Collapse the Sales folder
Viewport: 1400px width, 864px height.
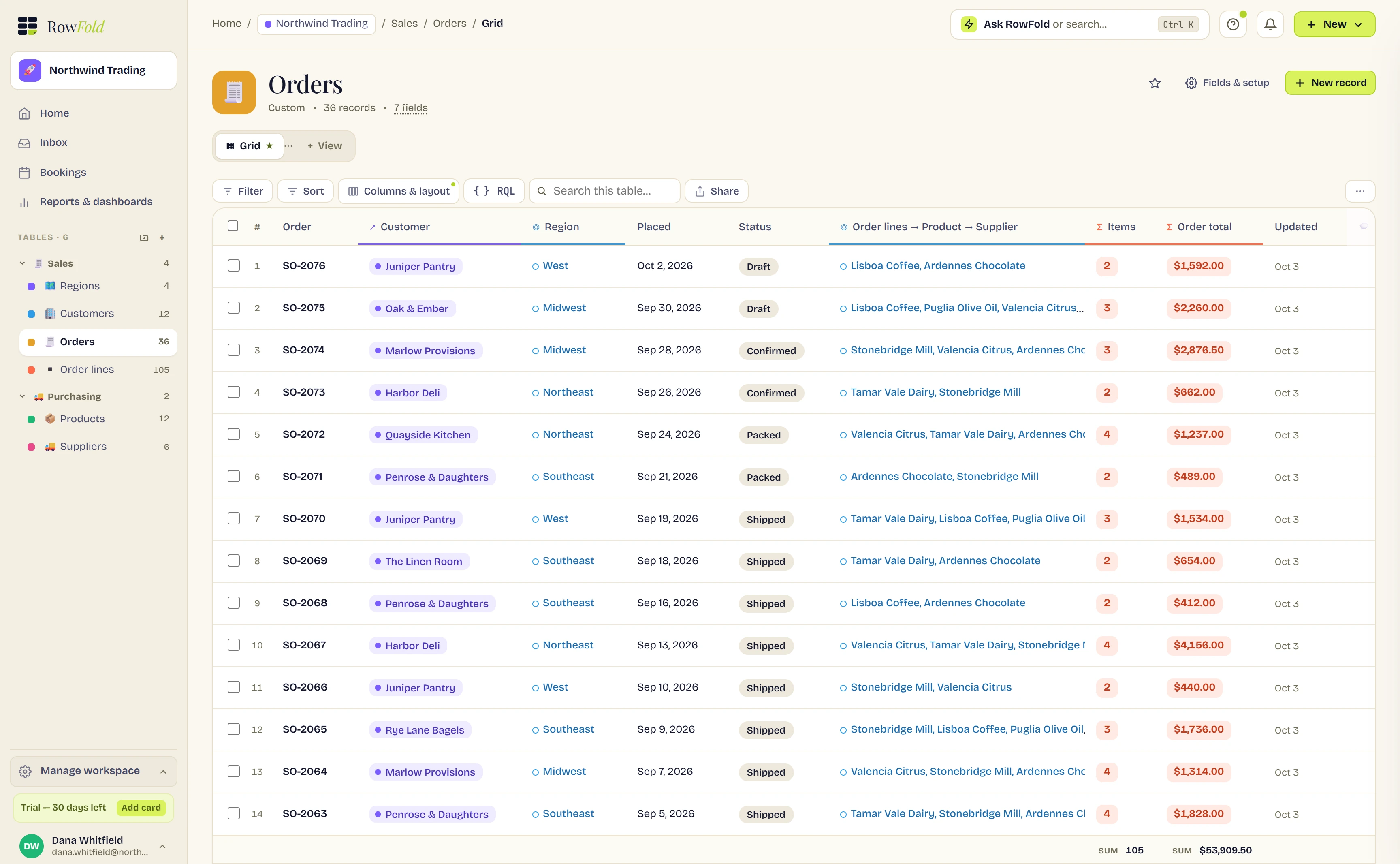click(x=22, y=263)
